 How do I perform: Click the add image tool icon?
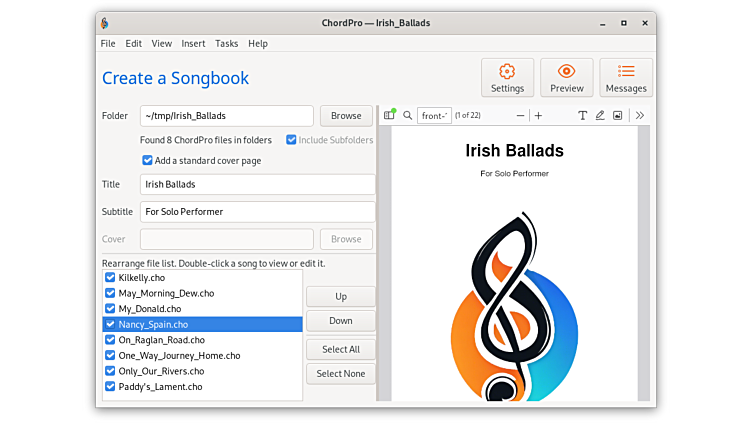click(x=617, y=116)
